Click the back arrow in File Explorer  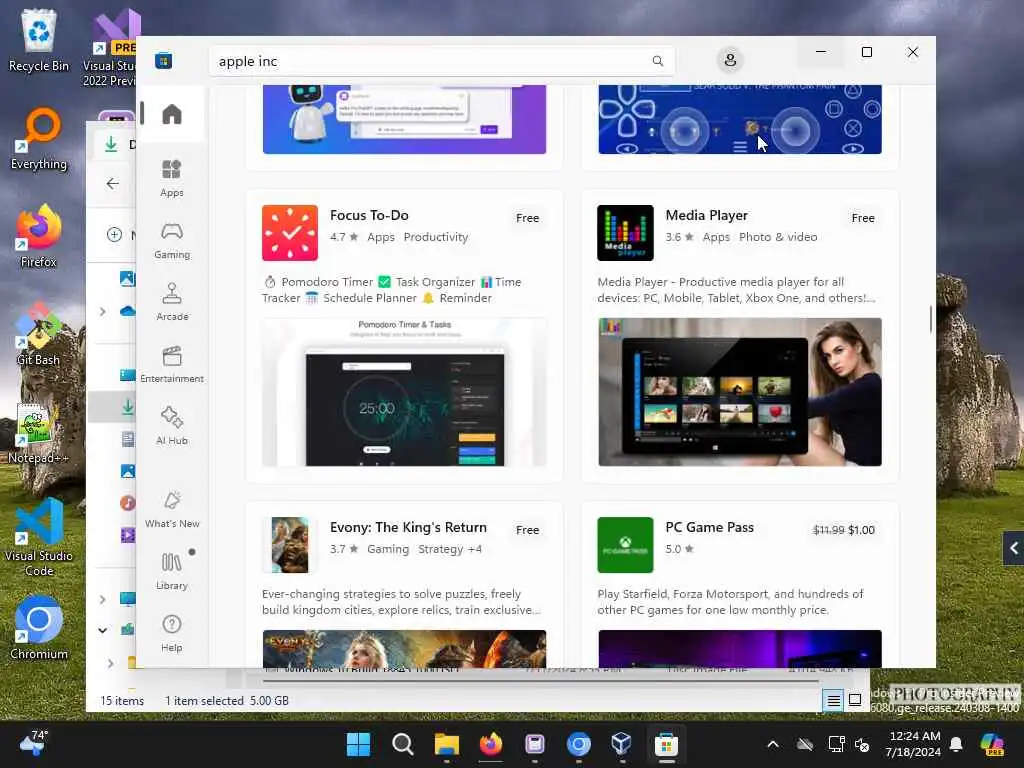(x=112, y=184)
